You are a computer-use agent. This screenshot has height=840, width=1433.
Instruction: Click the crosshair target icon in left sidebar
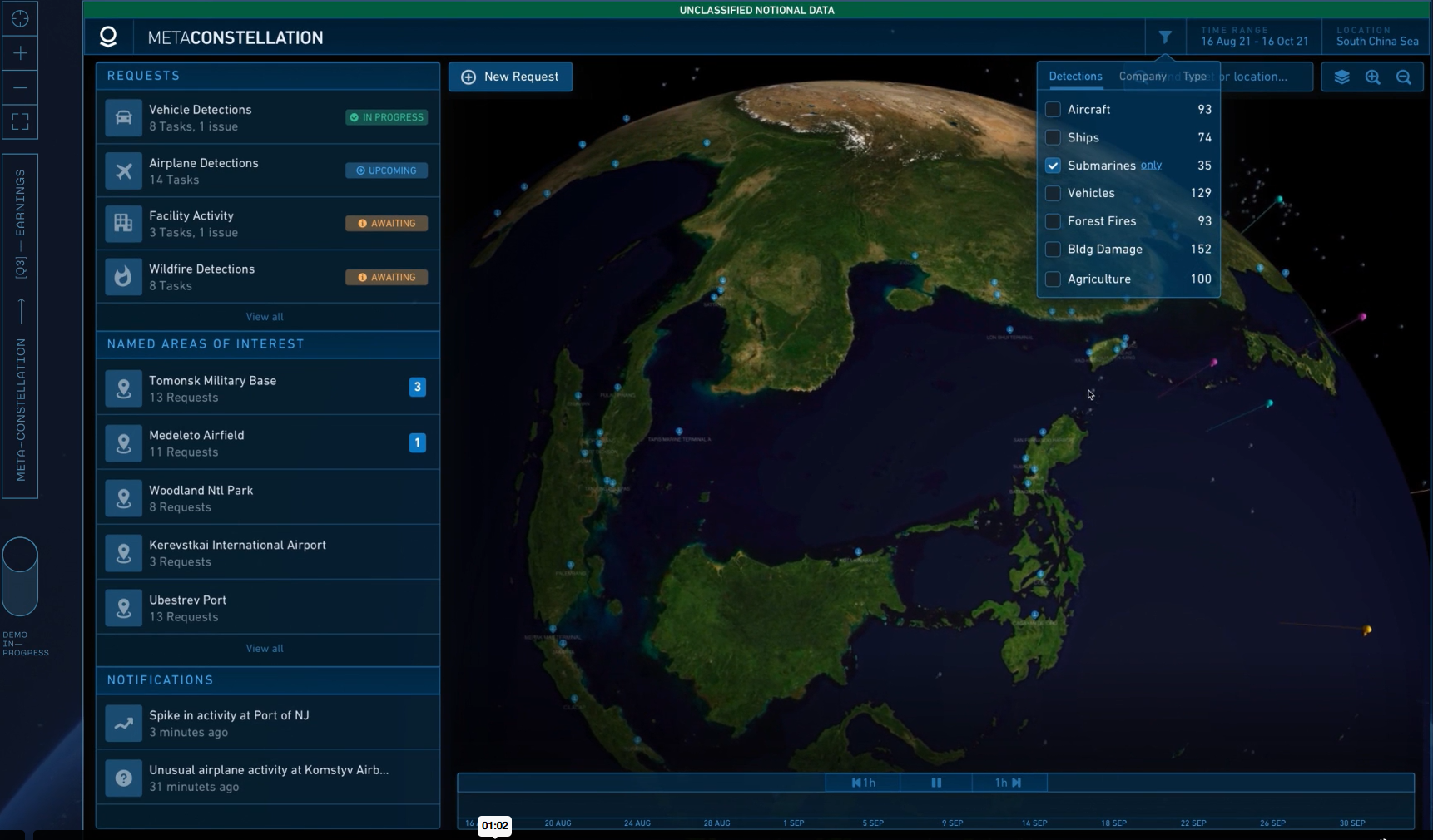tap(20, 18)
